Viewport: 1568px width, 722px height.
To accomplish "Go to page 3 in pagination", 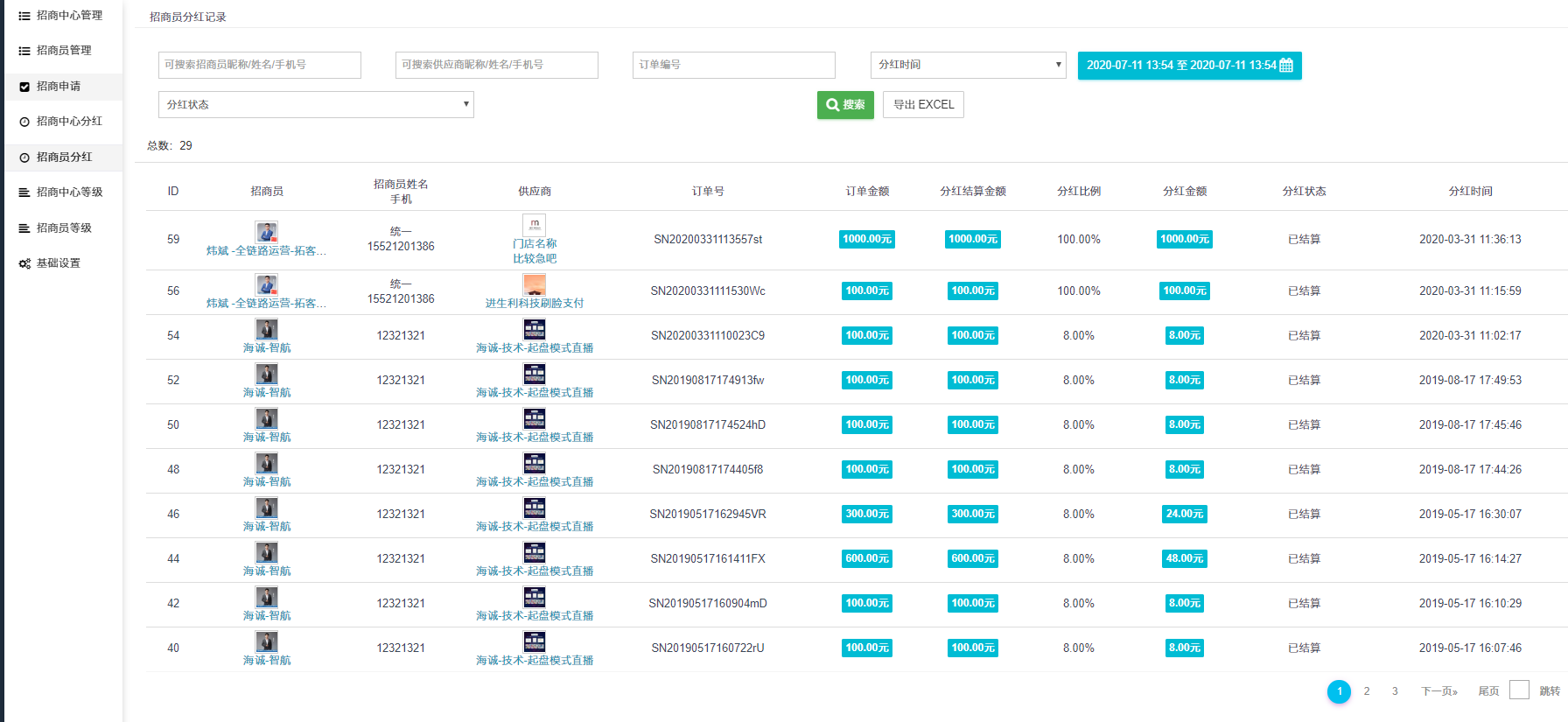I will click(x=1395, y=691).
